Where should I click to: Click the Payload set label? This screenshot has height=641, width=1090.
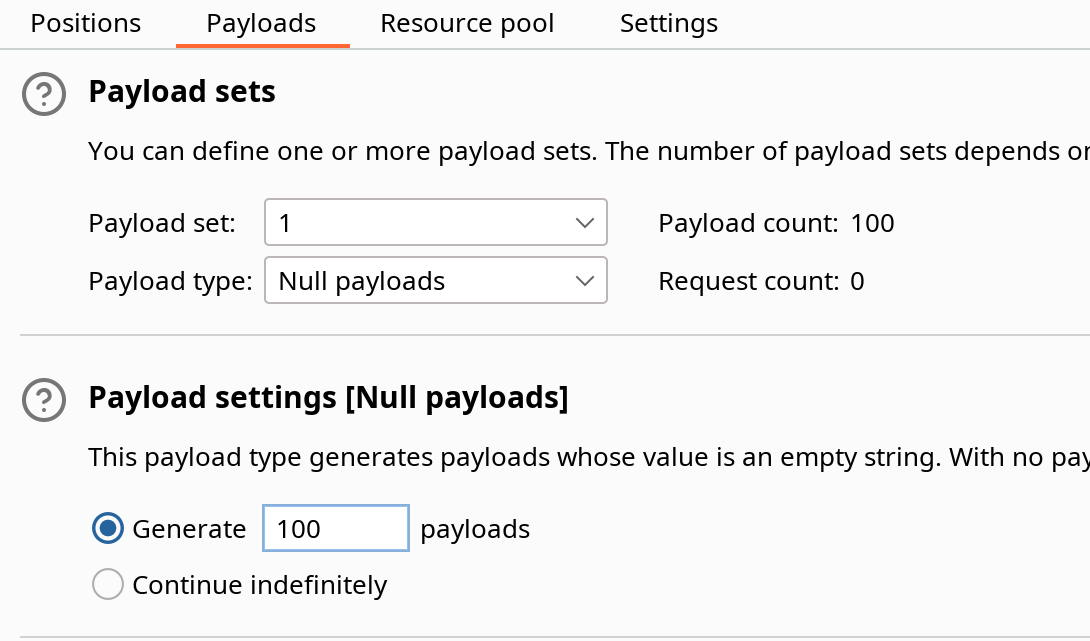coord(162,223)
